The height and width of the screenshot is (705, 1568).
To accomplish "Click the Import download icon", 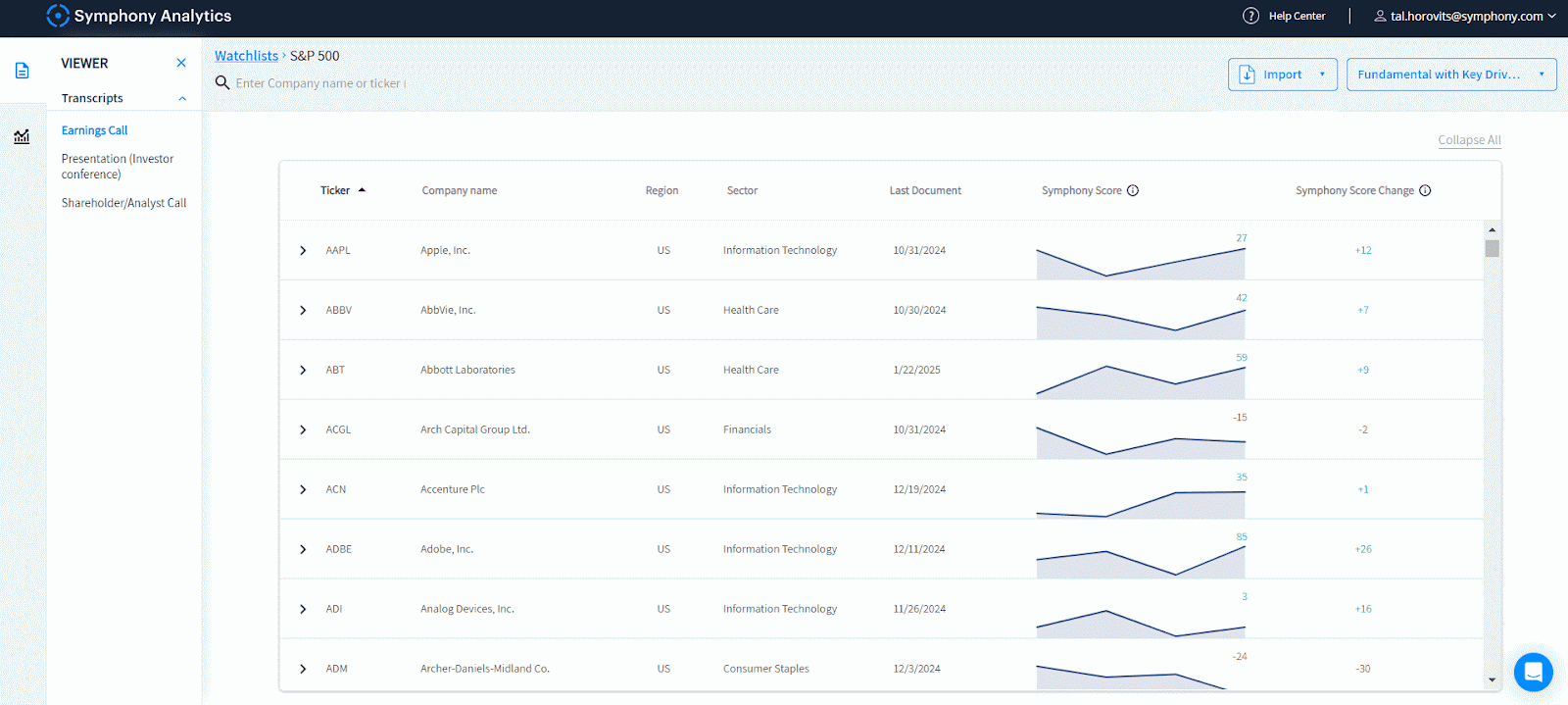I will (1248, 75).
